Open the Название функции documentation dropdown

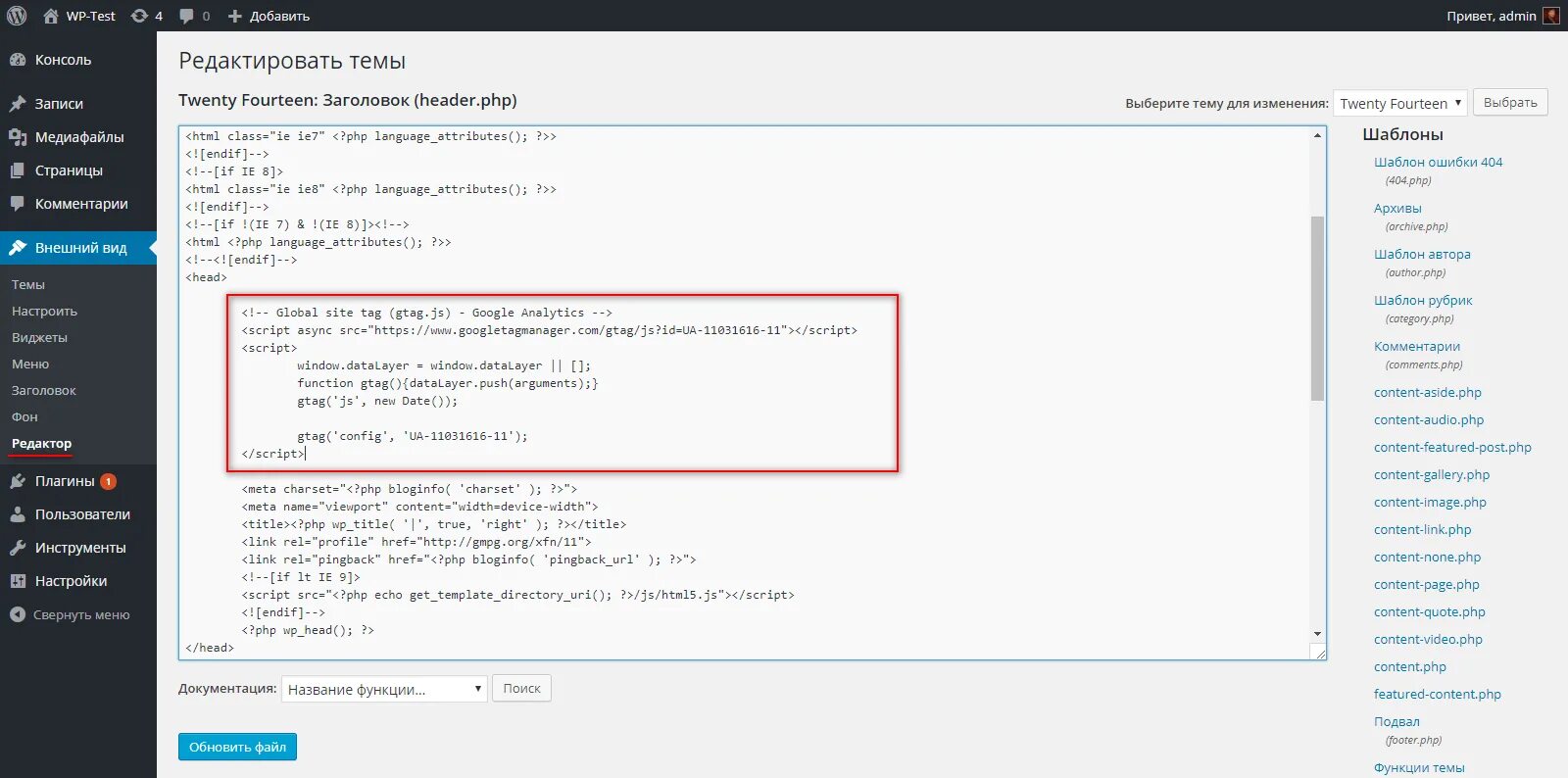click(x=384, y=689)
